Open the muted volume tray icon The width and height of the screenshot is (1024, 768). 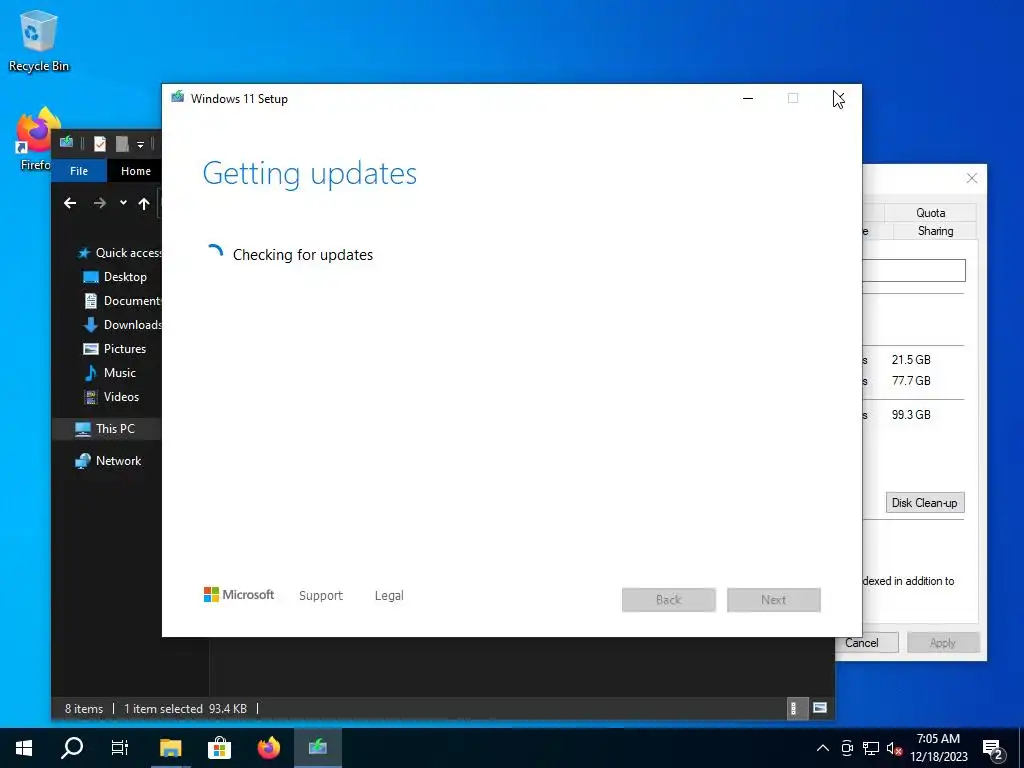[894, 748]
